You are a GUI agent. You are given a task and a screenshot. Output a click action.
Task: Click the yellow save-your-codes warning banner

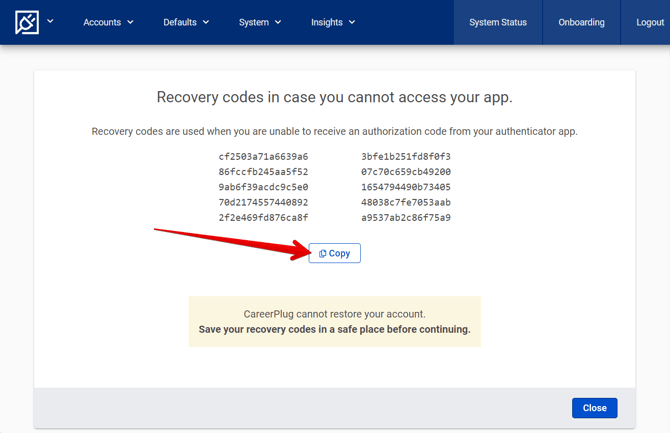335,321
